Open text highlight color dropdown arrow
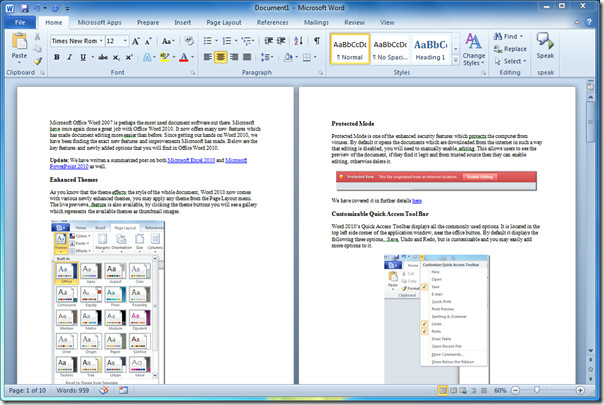Screen dimensions: 604x405 click(x=174, y=57)
